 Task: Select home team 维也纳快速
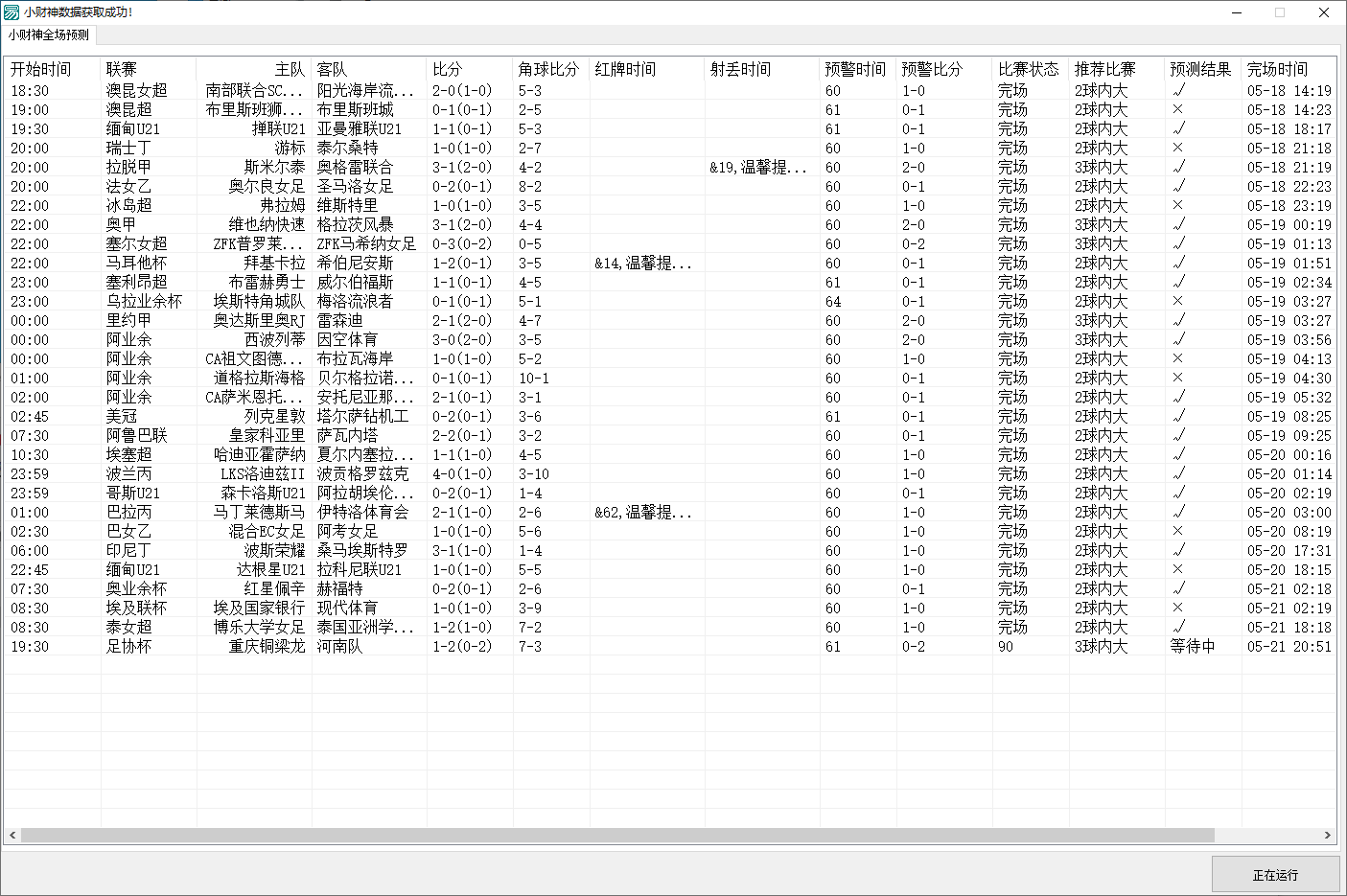267,224
